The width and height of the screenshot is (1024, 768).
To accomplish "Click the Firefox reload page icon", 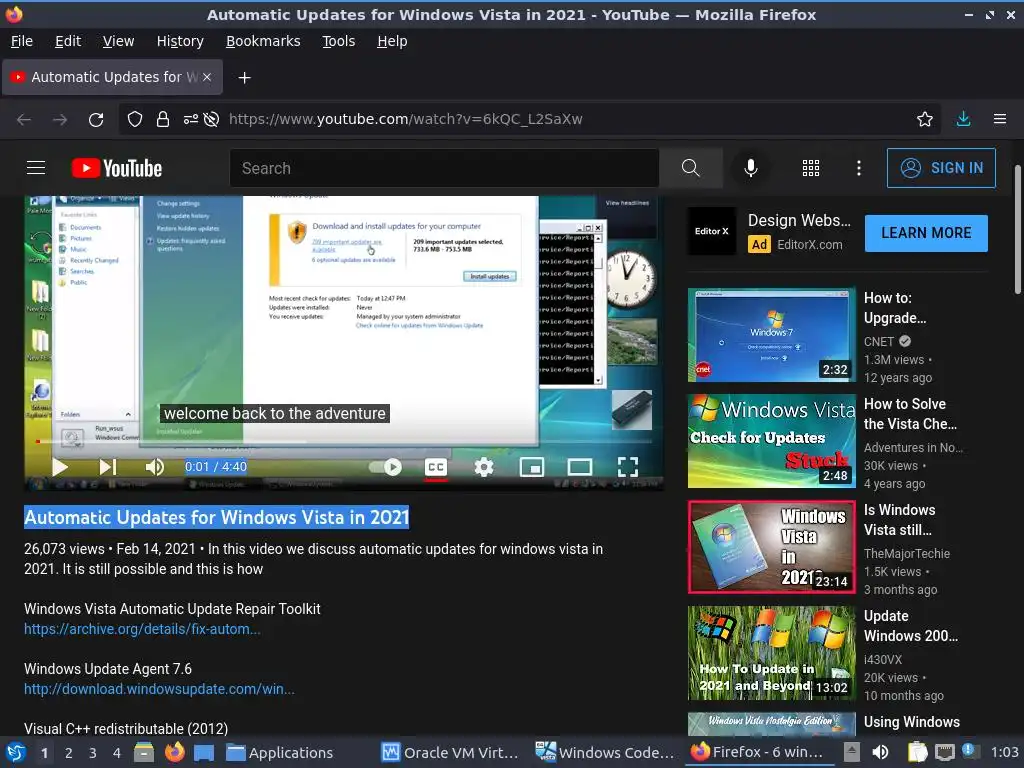I will click(96, 120).
